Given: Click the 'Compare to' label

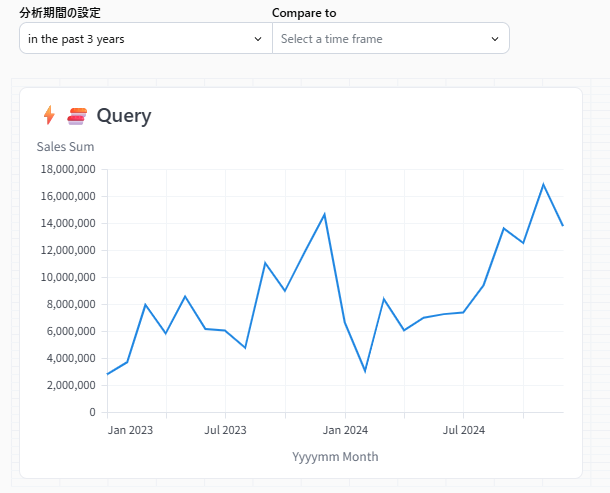Looking at the screenshot, I should [304, 13].
